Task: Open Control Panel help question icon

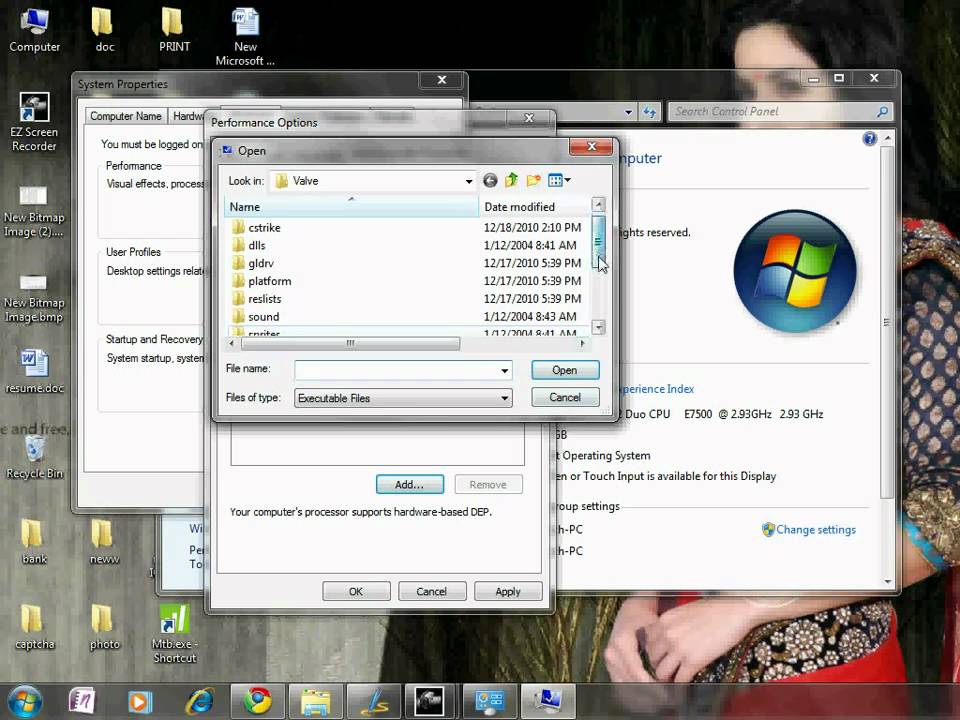Action: 869,138
